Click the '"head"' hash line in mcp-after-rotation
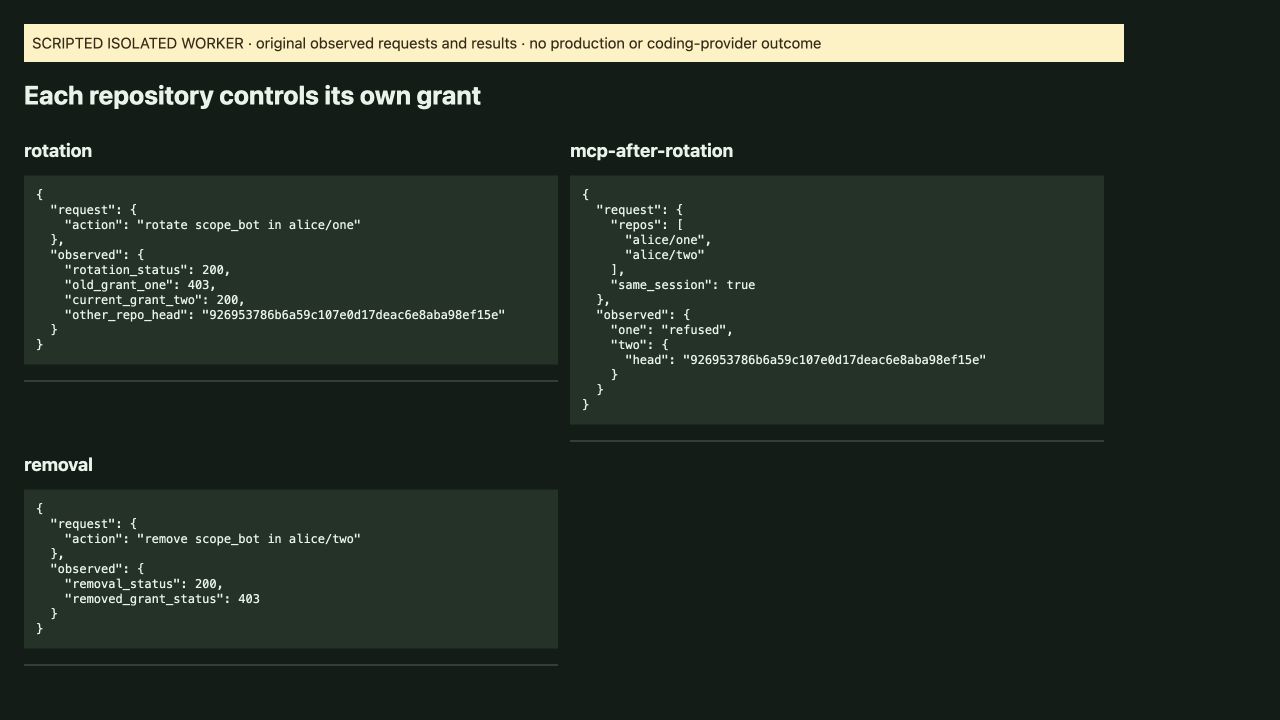The height and width of the screenshot is (720, 1280). [806, 360]
